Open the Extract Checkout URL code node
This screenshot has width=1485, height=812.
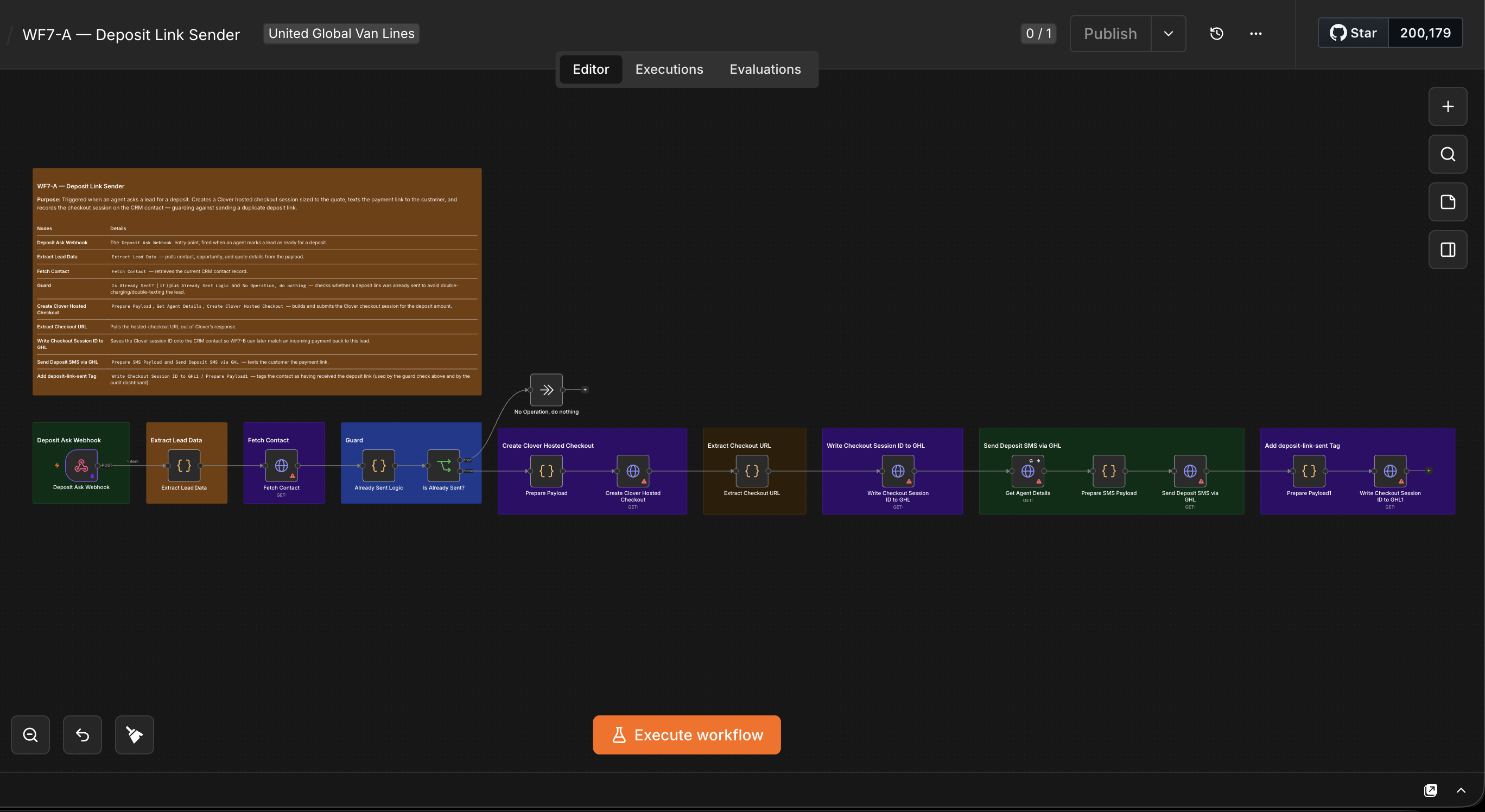[752, 471]
